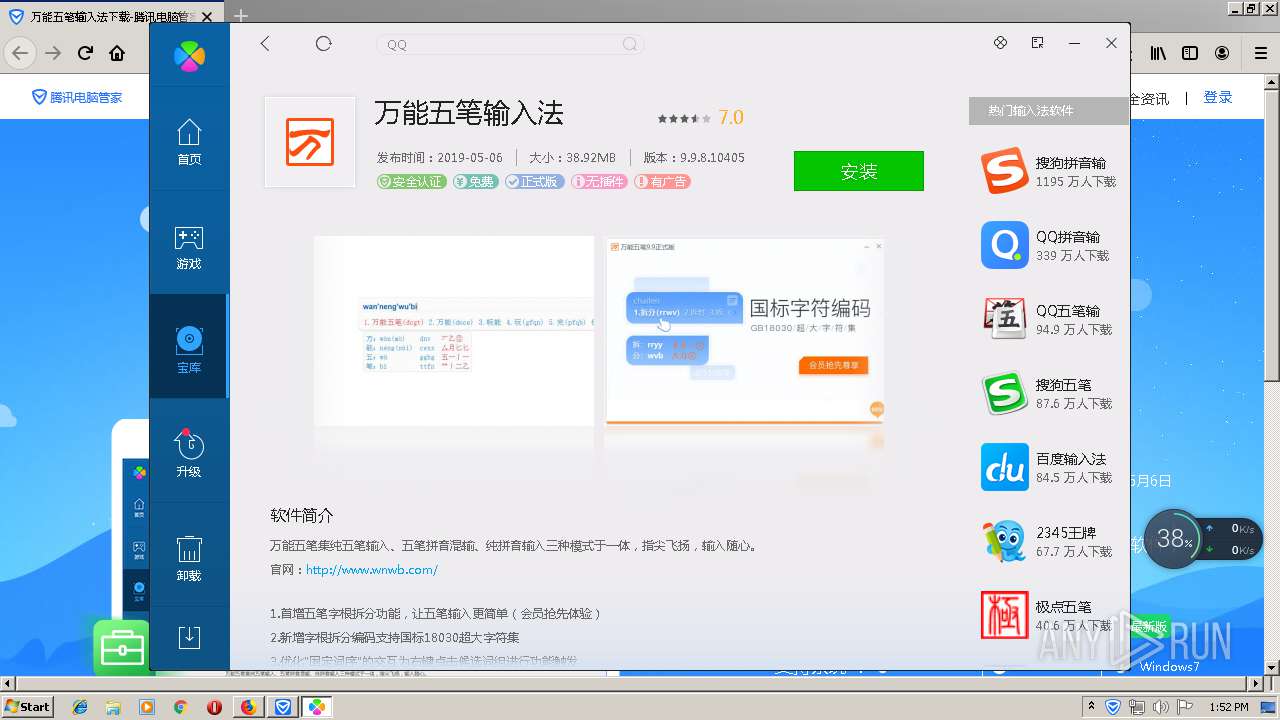
Task: Switch to mini mode icon in manager title bar
Action: pos(1037,43)
